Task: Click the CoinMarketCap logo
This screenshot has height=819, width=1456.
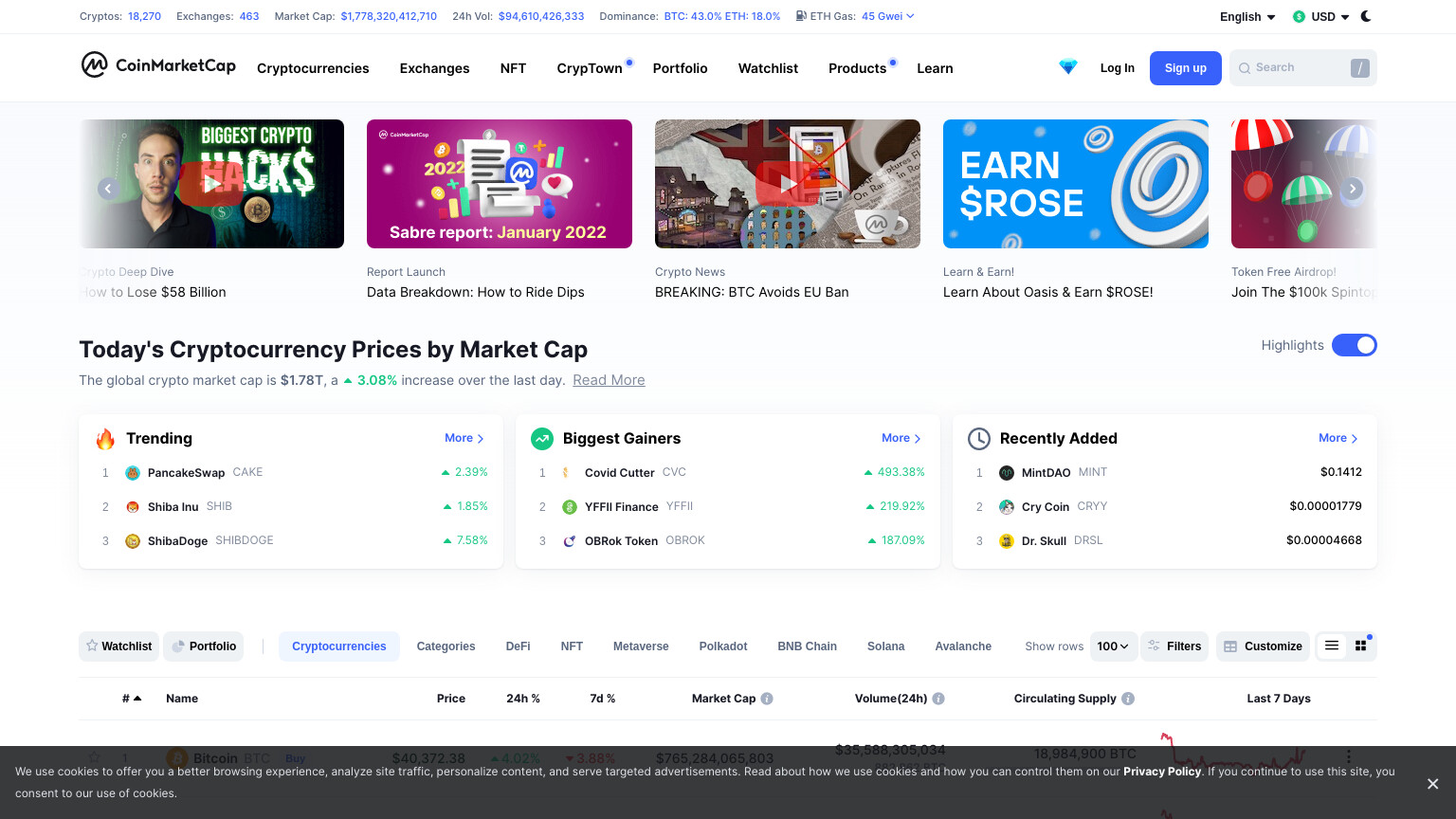Action: (158, 64)
